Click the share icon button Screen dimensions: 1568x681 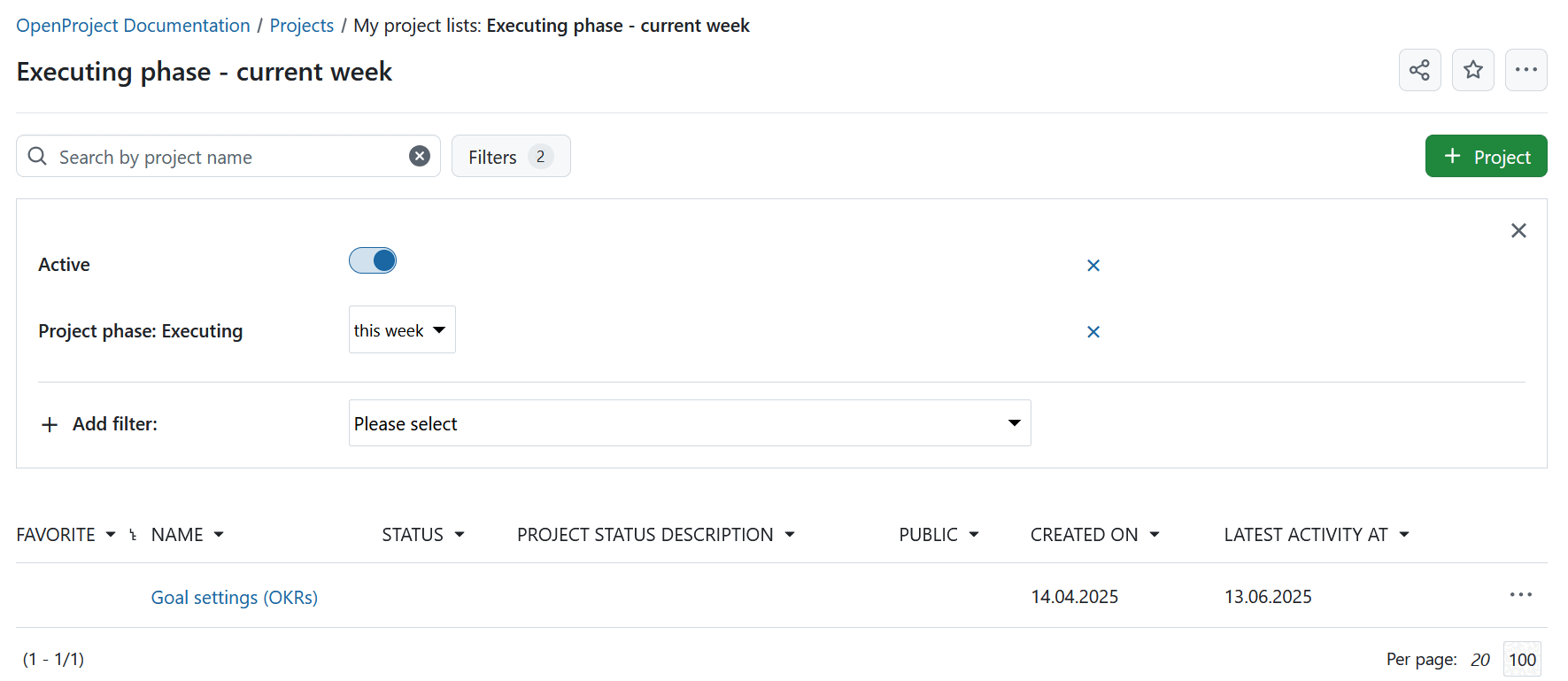1419,70
